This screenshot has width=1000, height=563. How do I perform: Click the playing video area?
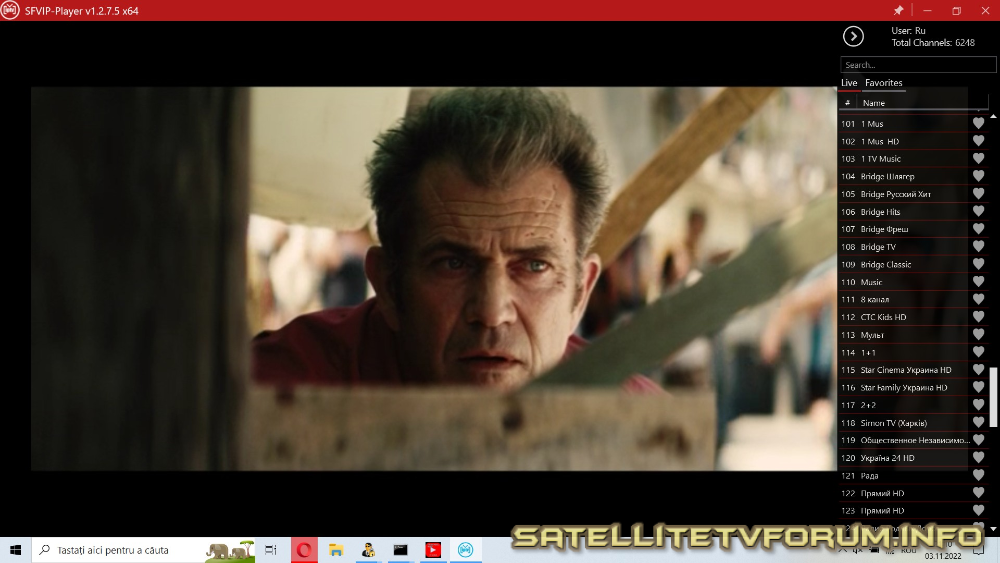(x=434, y=279)
